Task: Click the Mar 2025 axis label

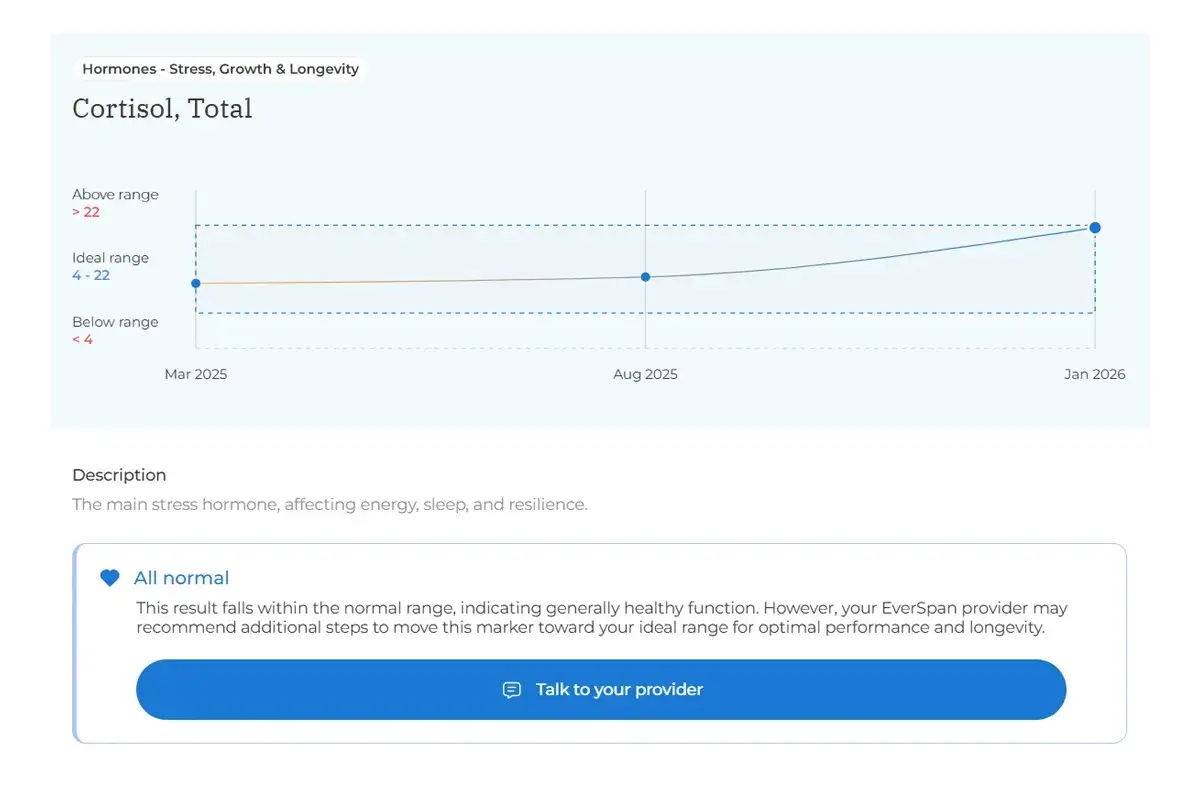Action: pyautogui.click(x=196, y=374)
